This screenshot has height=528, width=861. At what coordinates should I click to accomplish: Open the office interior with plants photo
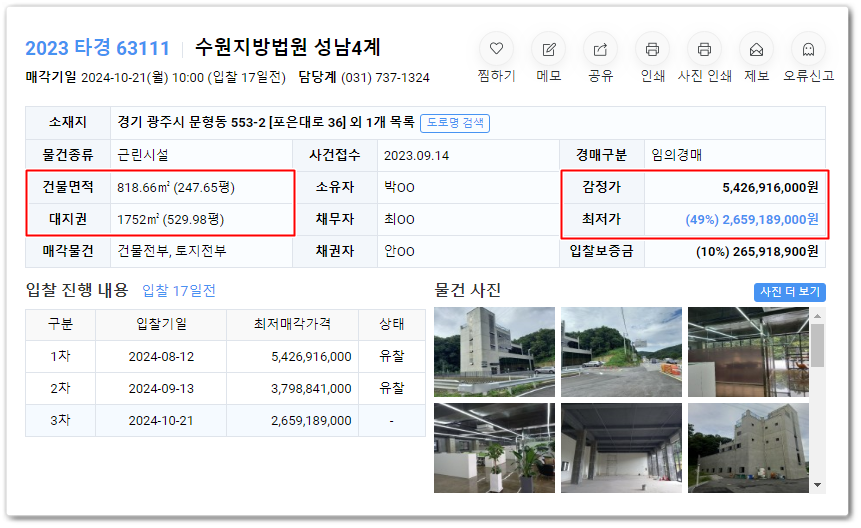tap(494, 448)
